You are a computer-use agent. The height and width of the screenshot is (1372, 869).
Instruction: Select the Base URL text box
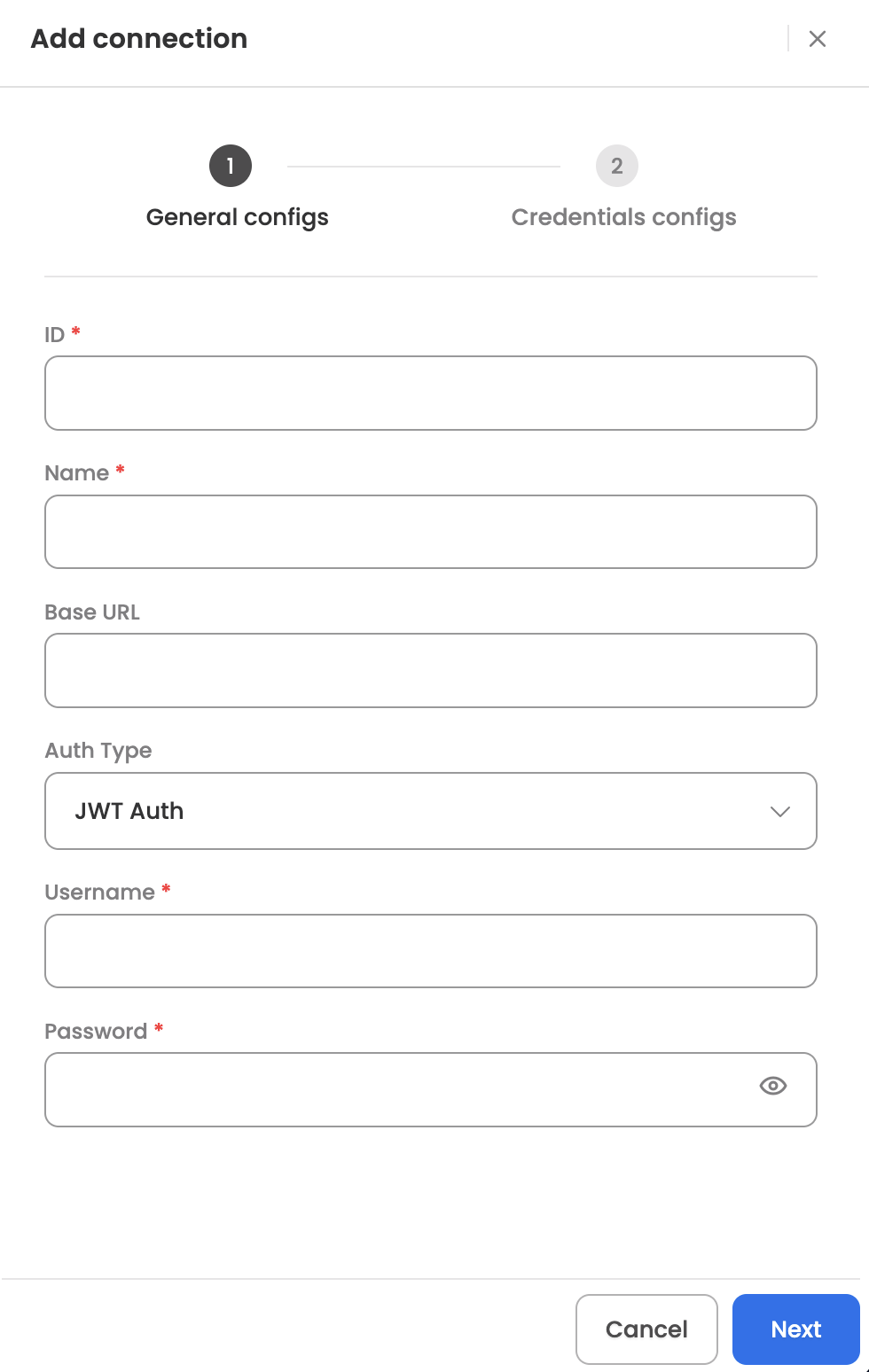[431, 670]
